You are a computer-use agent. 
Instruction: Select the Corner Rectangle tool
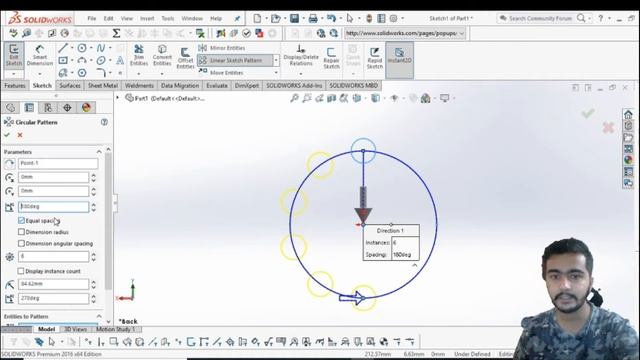pos(63,60)
